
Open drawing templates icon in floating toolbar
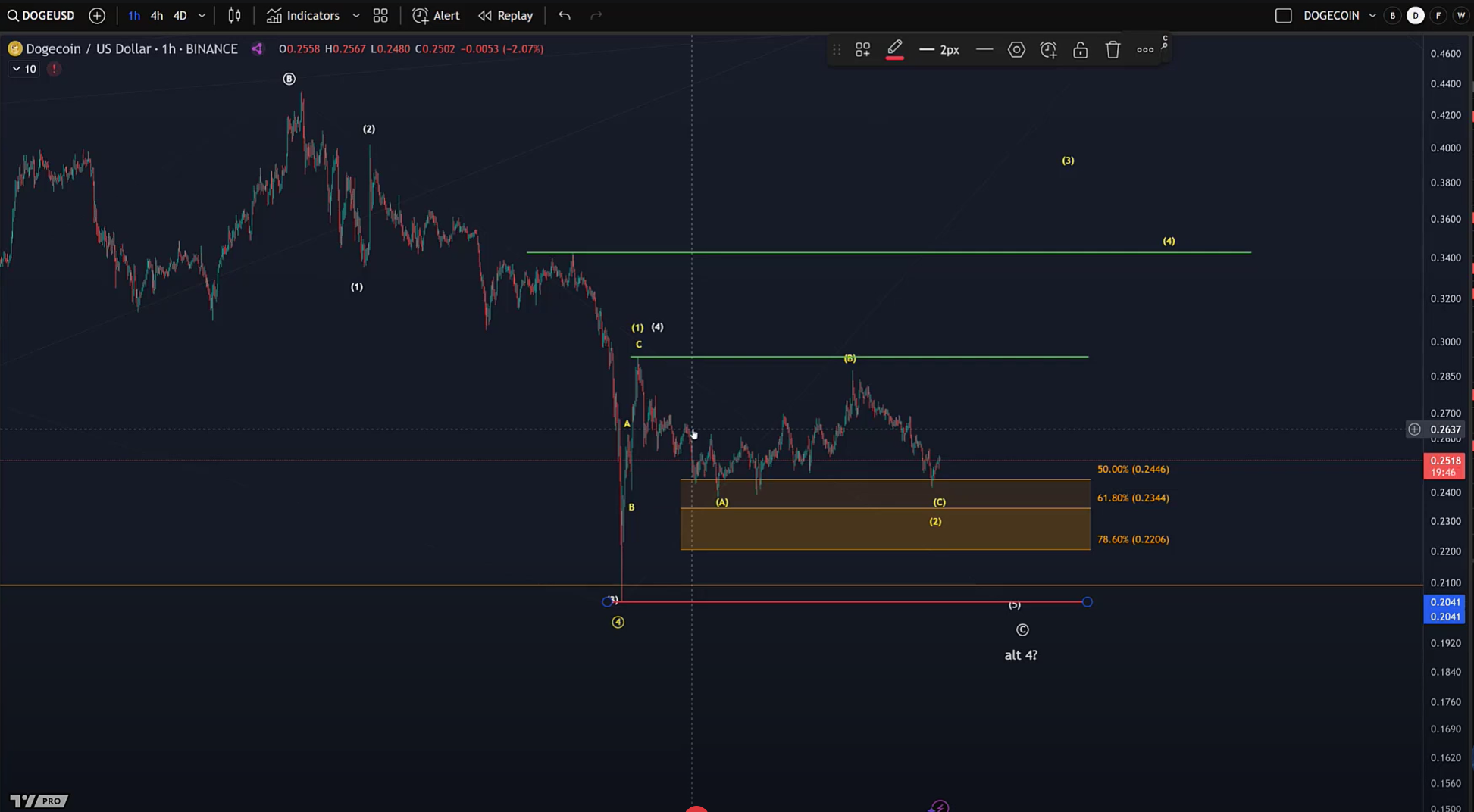click(x=862, y=49)
